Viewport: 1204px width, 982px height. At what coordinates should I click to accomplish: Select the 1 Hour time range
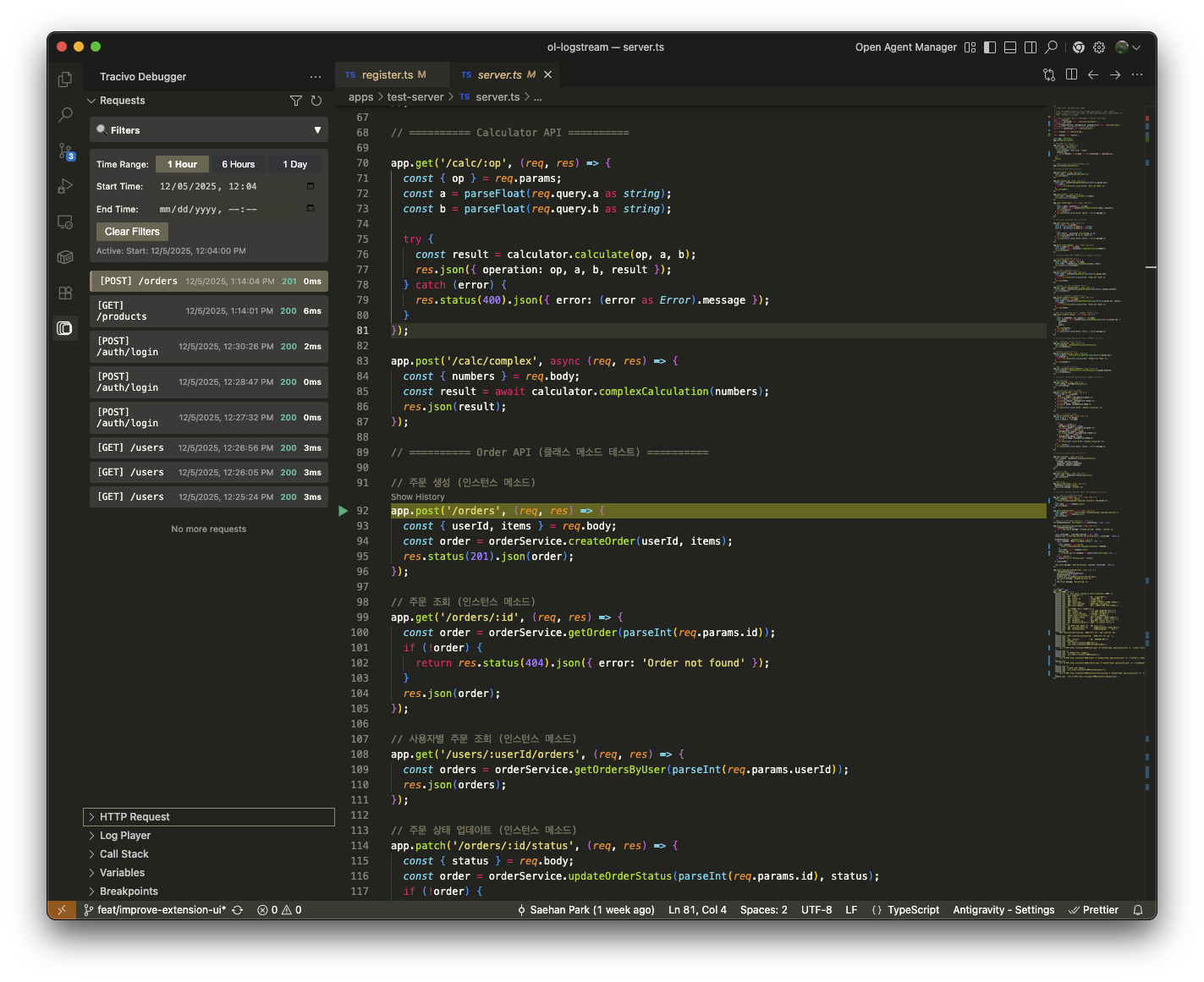[182, 164]
